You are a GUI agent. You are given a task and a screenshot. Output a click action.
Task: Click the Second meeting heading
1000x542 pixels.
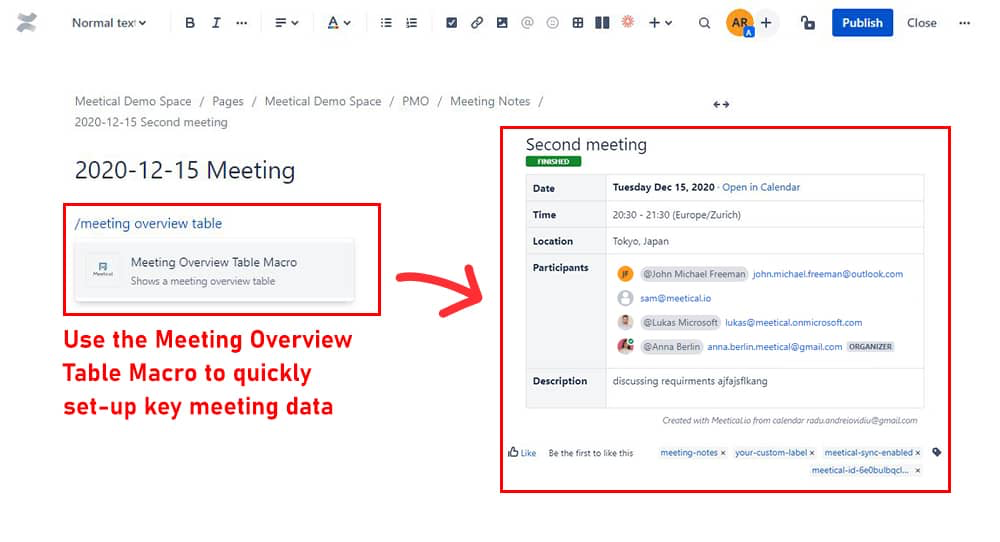click(x=586, y=145)
